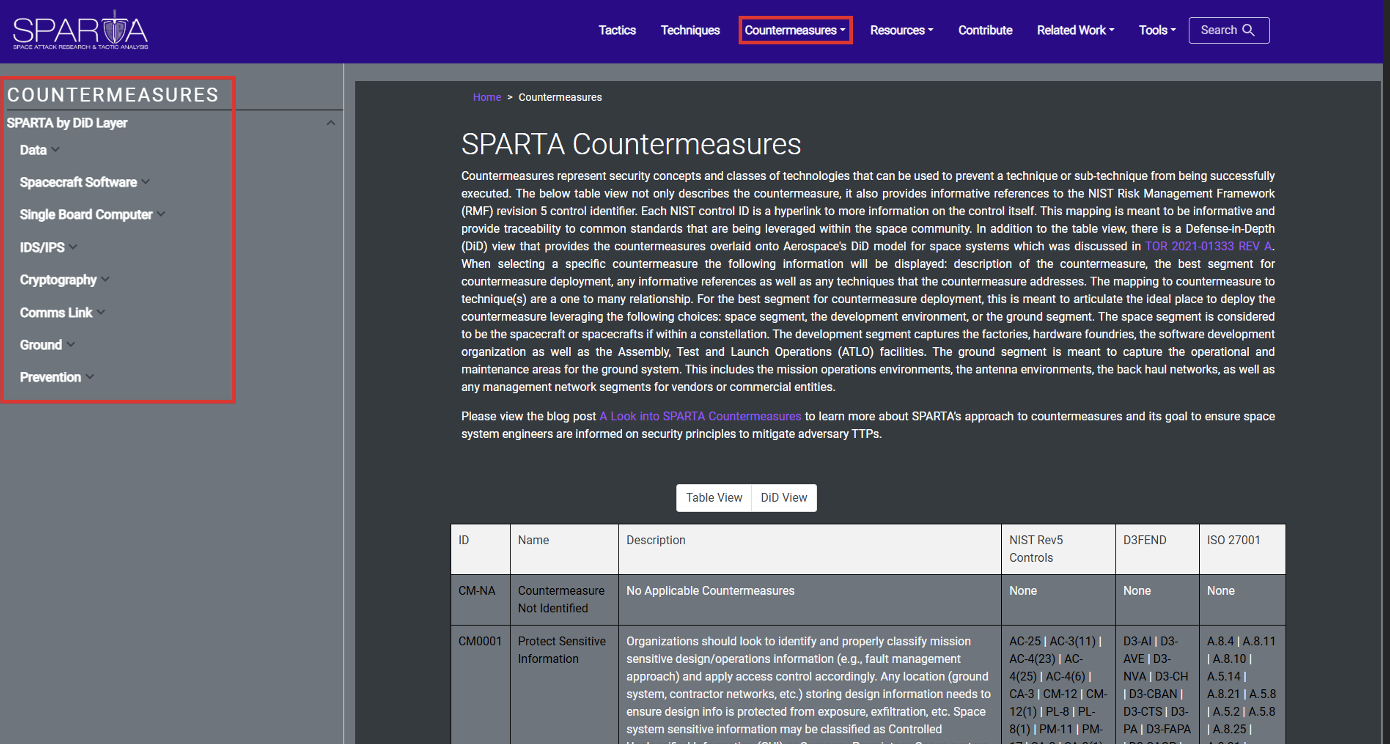Collapse the SPARTA by DiD Layer section chevron
This screenshot has height=744, width=1390.
[331, 123]
